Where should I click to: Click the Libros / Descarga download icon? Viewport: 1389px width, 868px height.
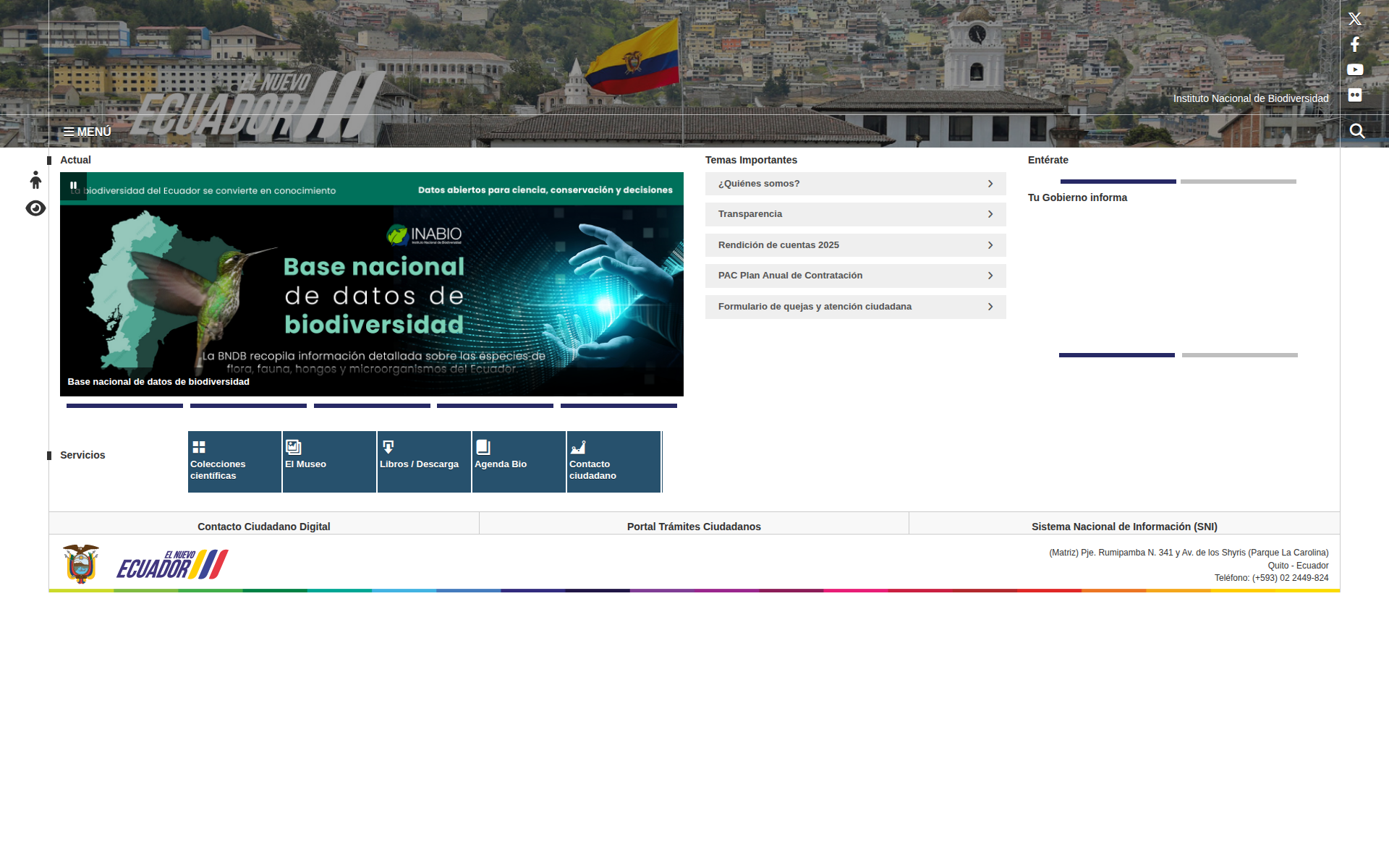click(388, 447)
